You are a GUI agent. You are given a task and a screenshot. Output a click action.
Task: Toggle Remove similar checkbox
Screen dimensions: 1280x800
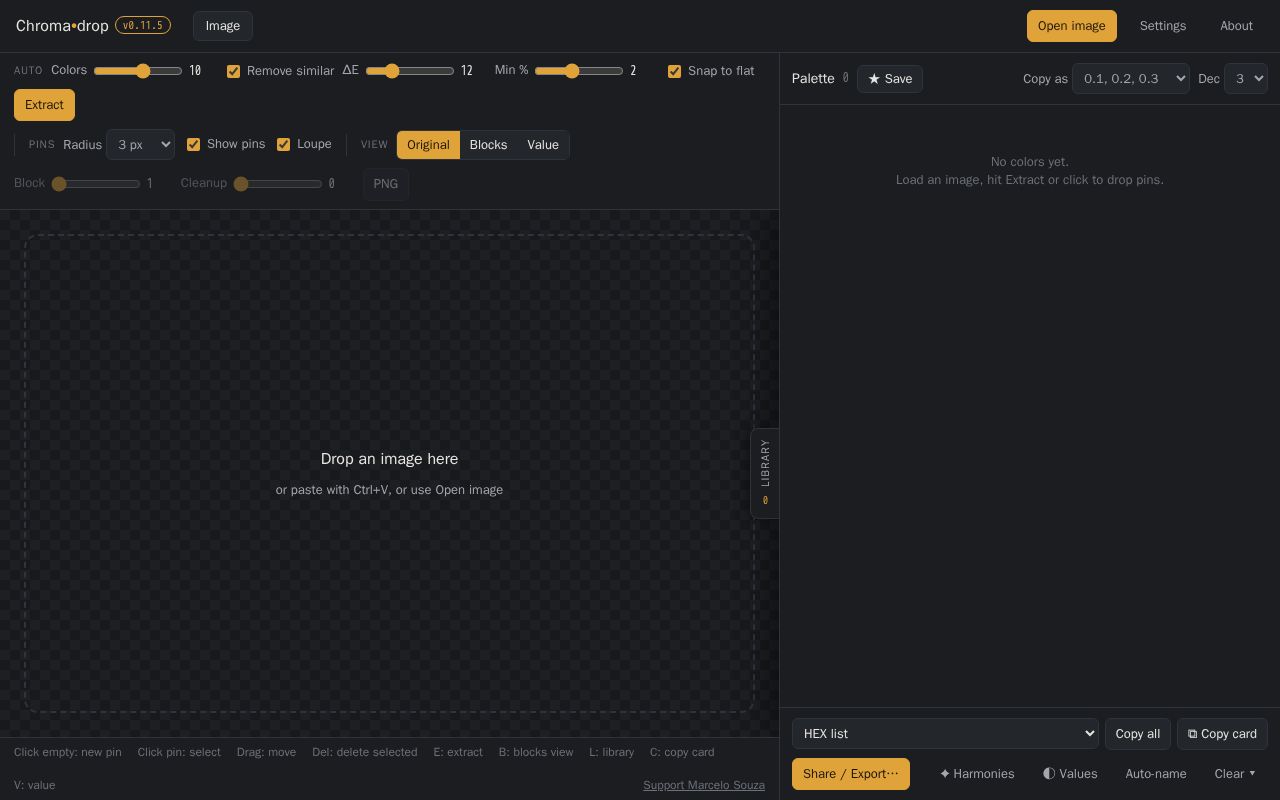coord(234,71)
